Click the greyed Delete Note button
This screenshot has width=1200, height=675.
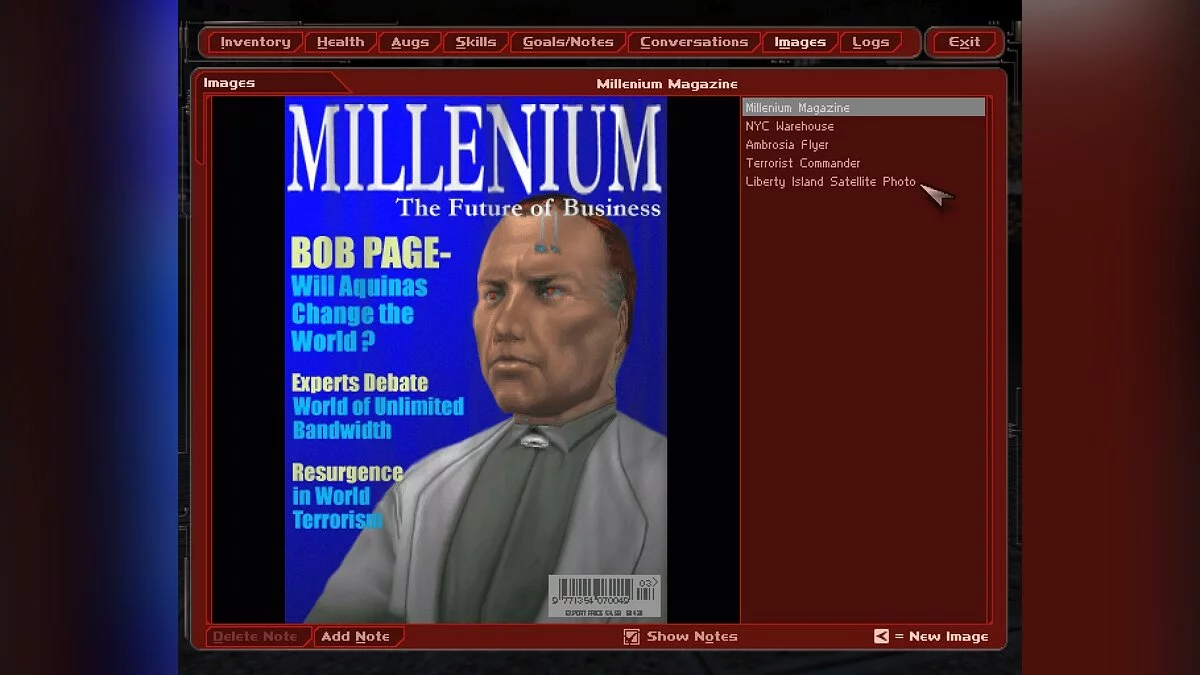coord(259,636)
